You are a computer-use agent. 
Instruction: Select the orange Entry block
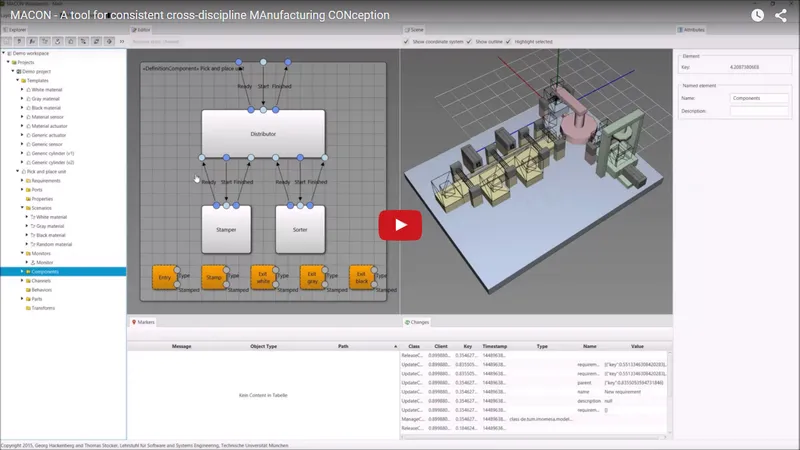[164, 278]
